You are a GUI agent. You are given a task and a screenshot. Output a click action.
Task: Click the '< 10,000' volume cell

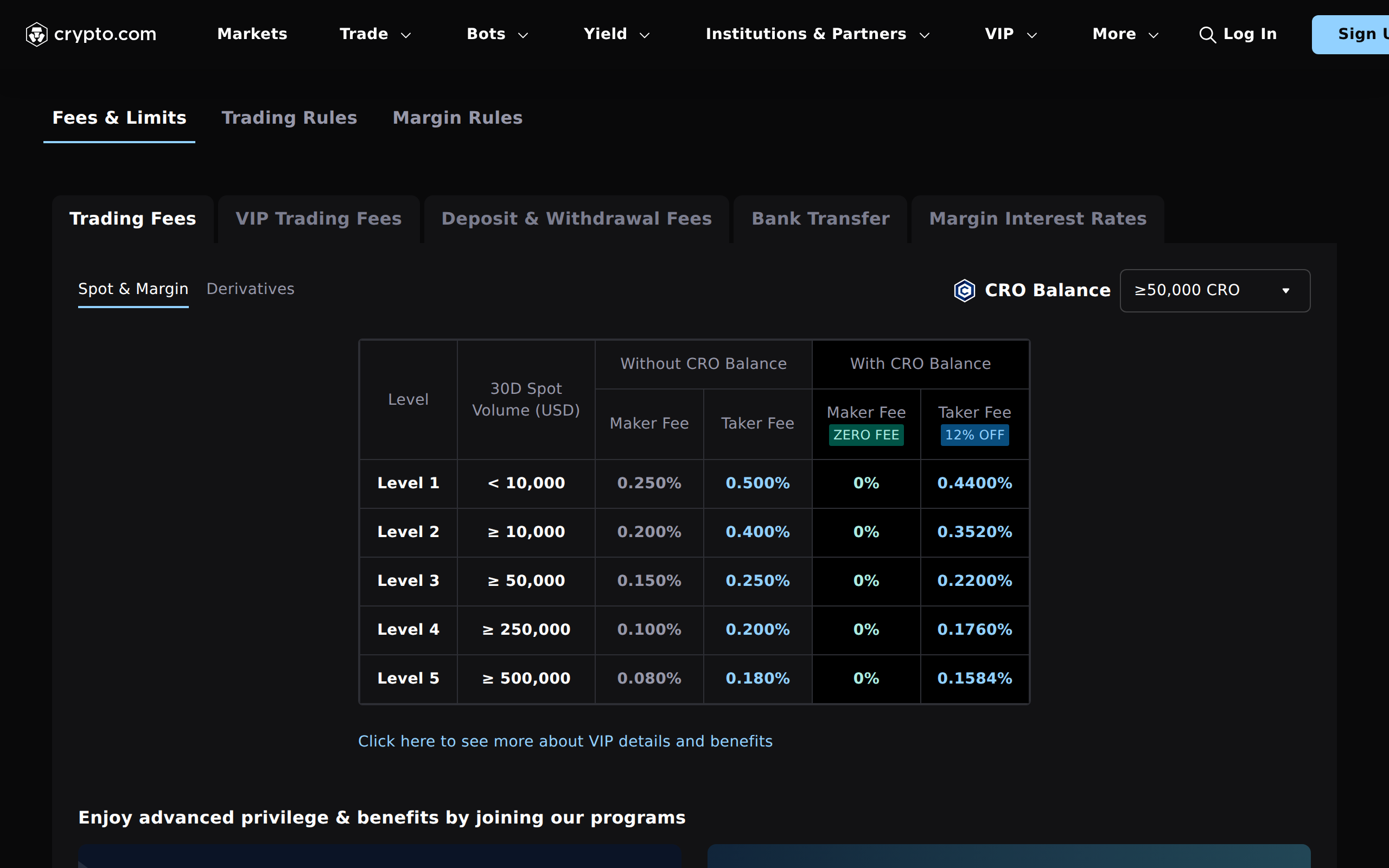click(526, 483)
